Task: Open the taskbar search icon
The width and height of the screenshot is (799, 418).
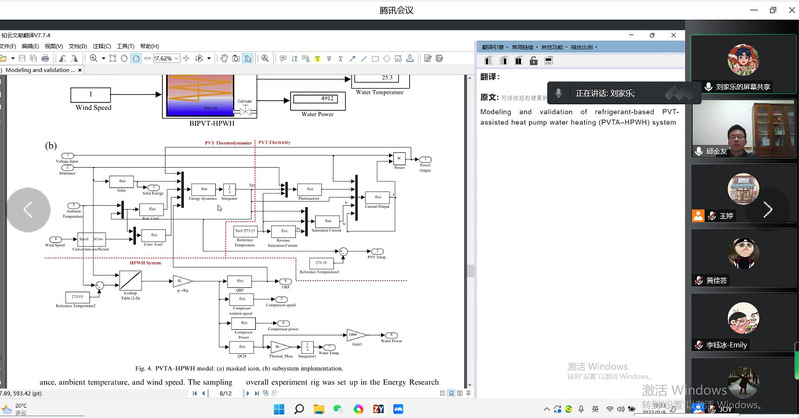Action: [x=299, y=409]
